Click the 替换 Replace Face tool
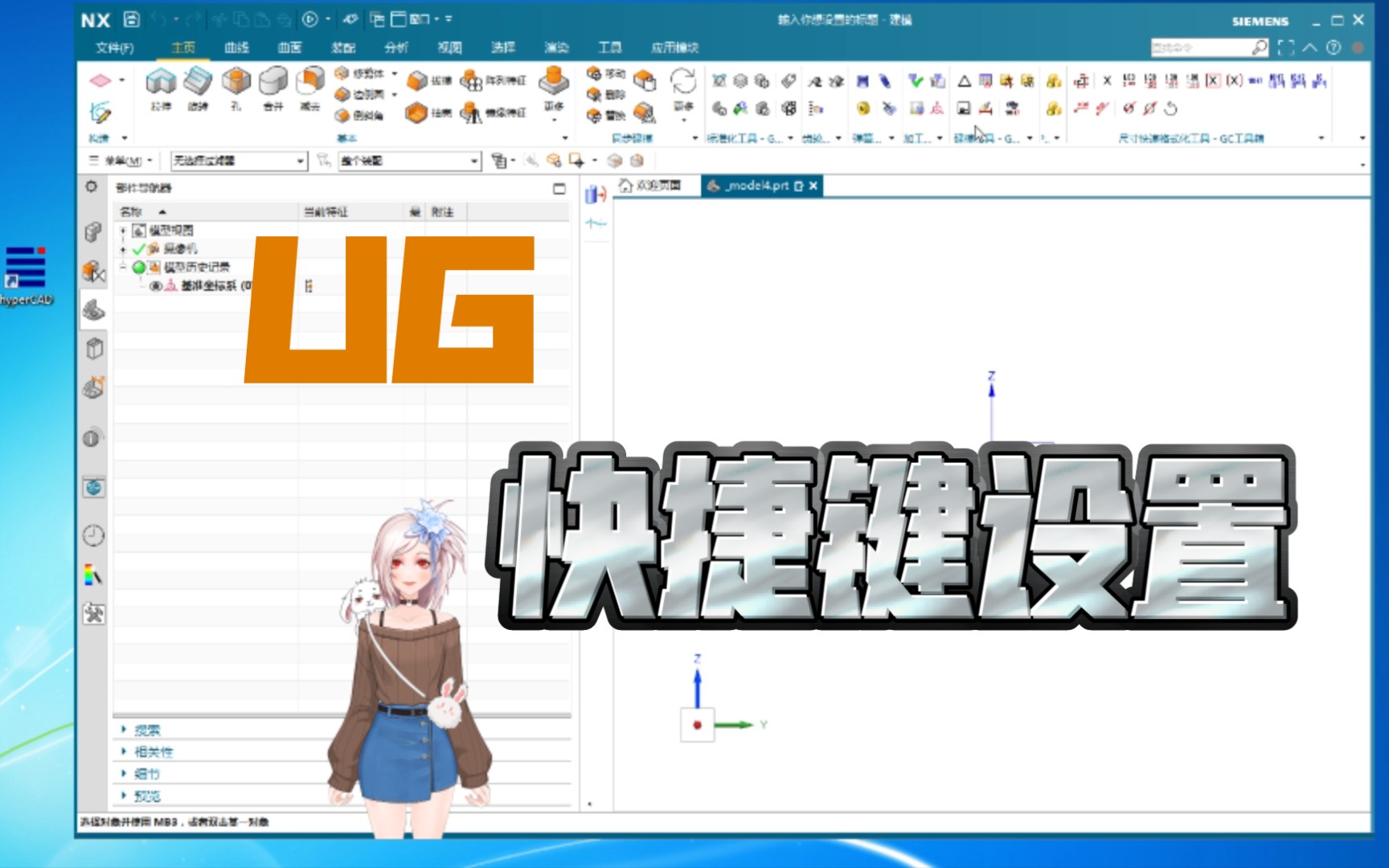This screenshot has height=868, width=1389. tap(606, 115)
